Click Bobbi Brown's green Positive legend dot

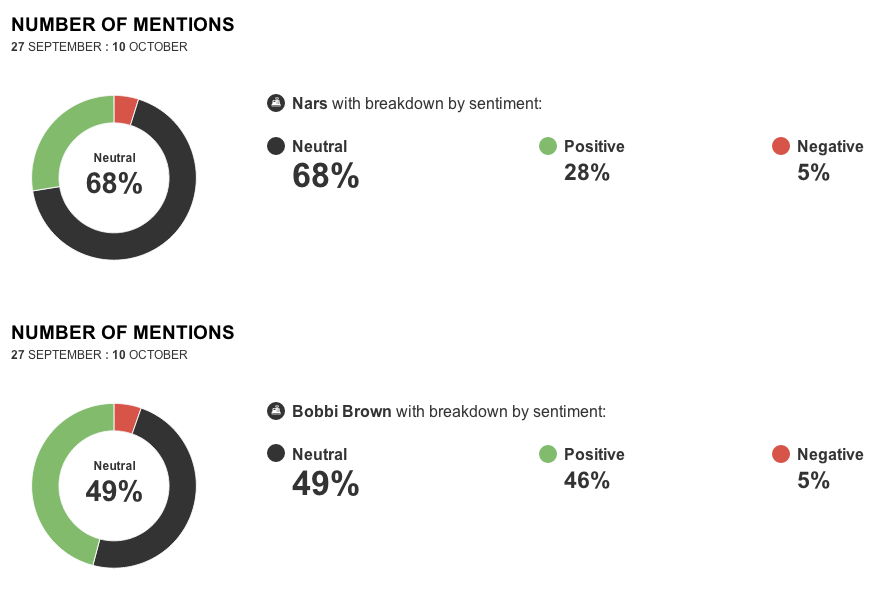coord(548,454)
